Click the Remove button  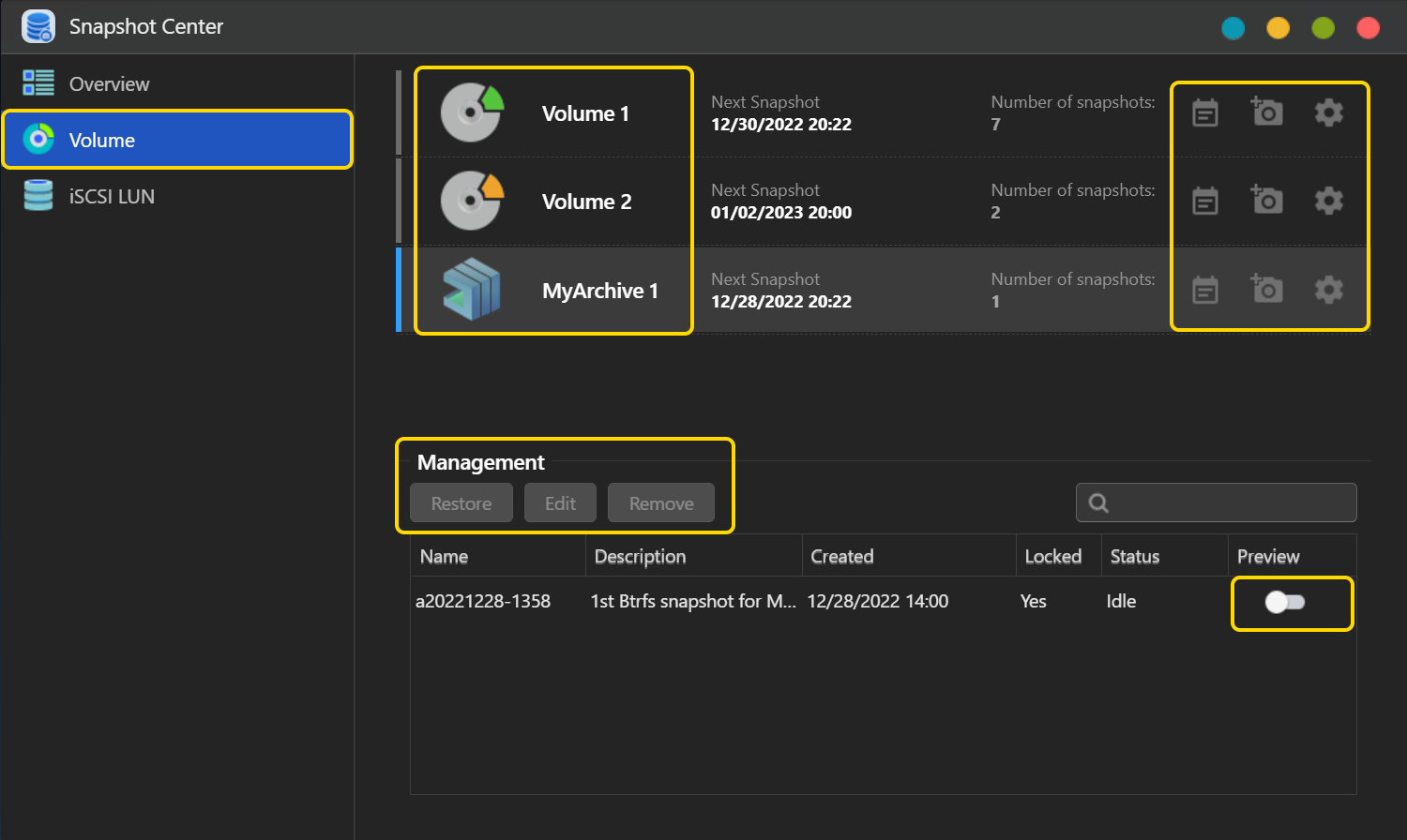(x=661, y=503)
